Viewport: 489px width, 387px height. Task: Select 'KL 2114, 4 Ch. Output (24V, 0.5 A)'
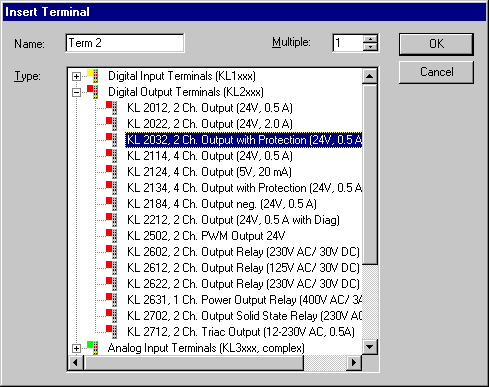coord(210,156)
